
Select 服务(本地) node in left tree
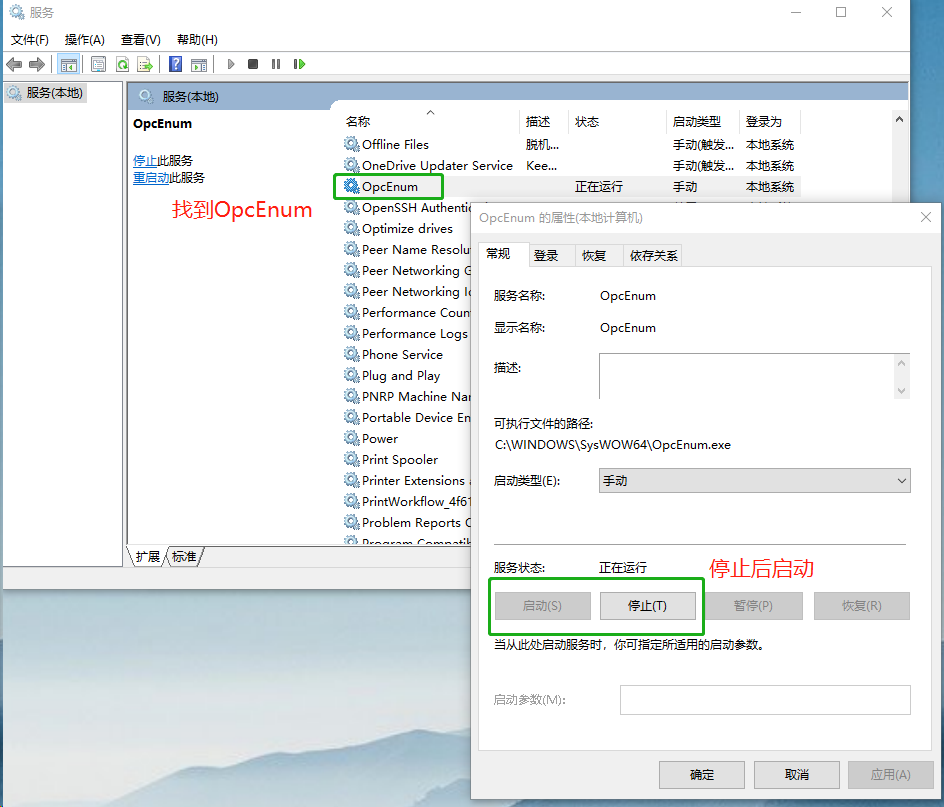(46, 93)
